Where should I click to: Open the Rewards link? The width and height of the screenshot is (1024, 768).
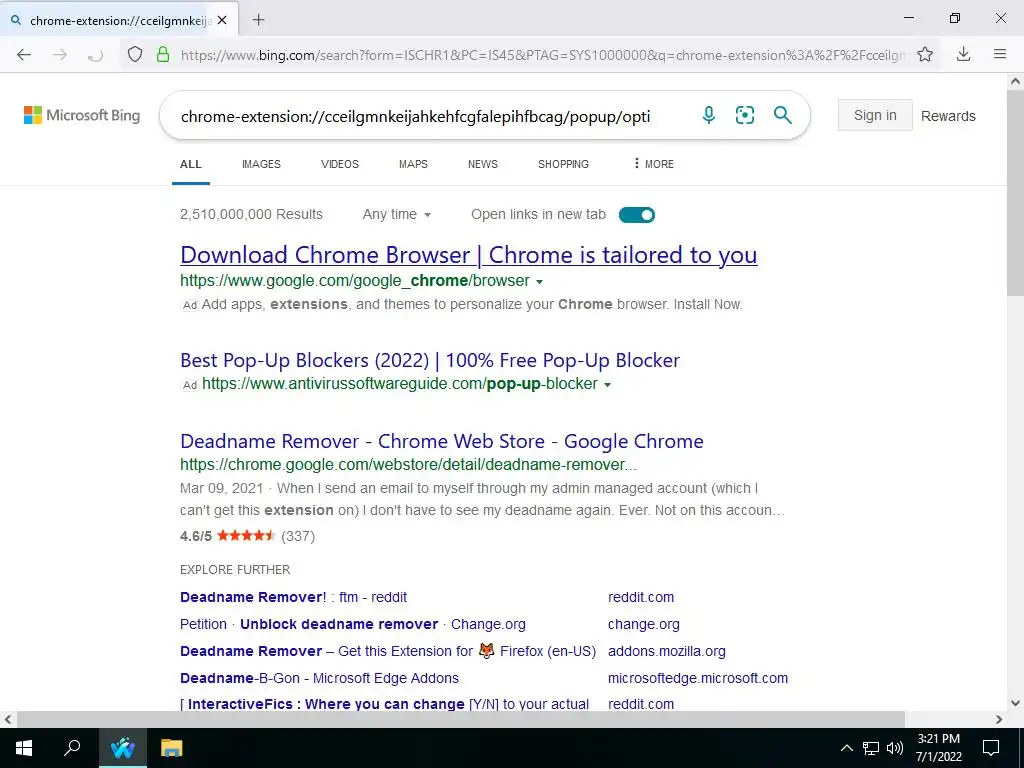948,116
